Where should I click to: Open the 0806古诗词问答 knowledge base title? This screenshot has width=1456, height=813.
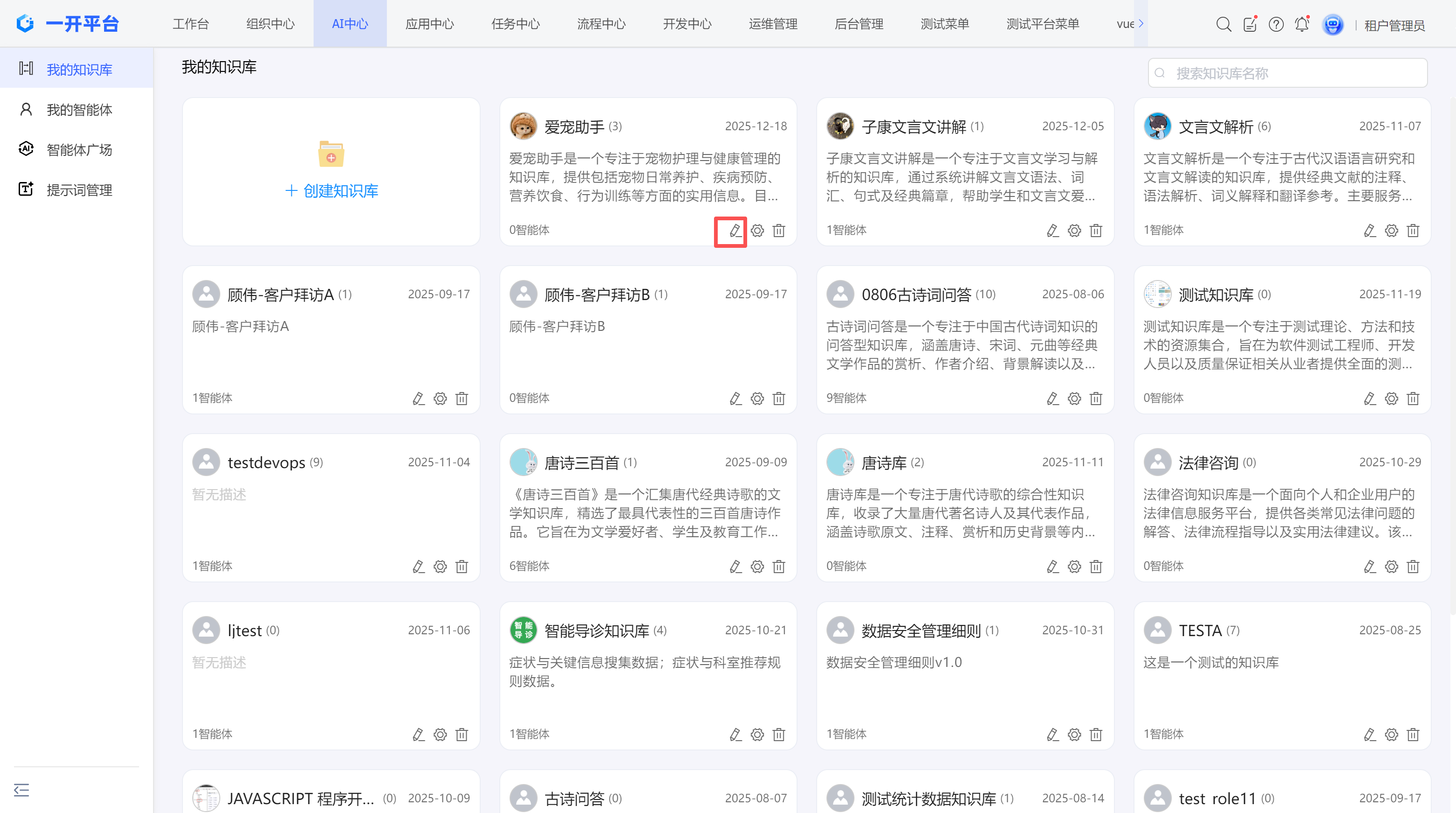click(x=916, y=294)
